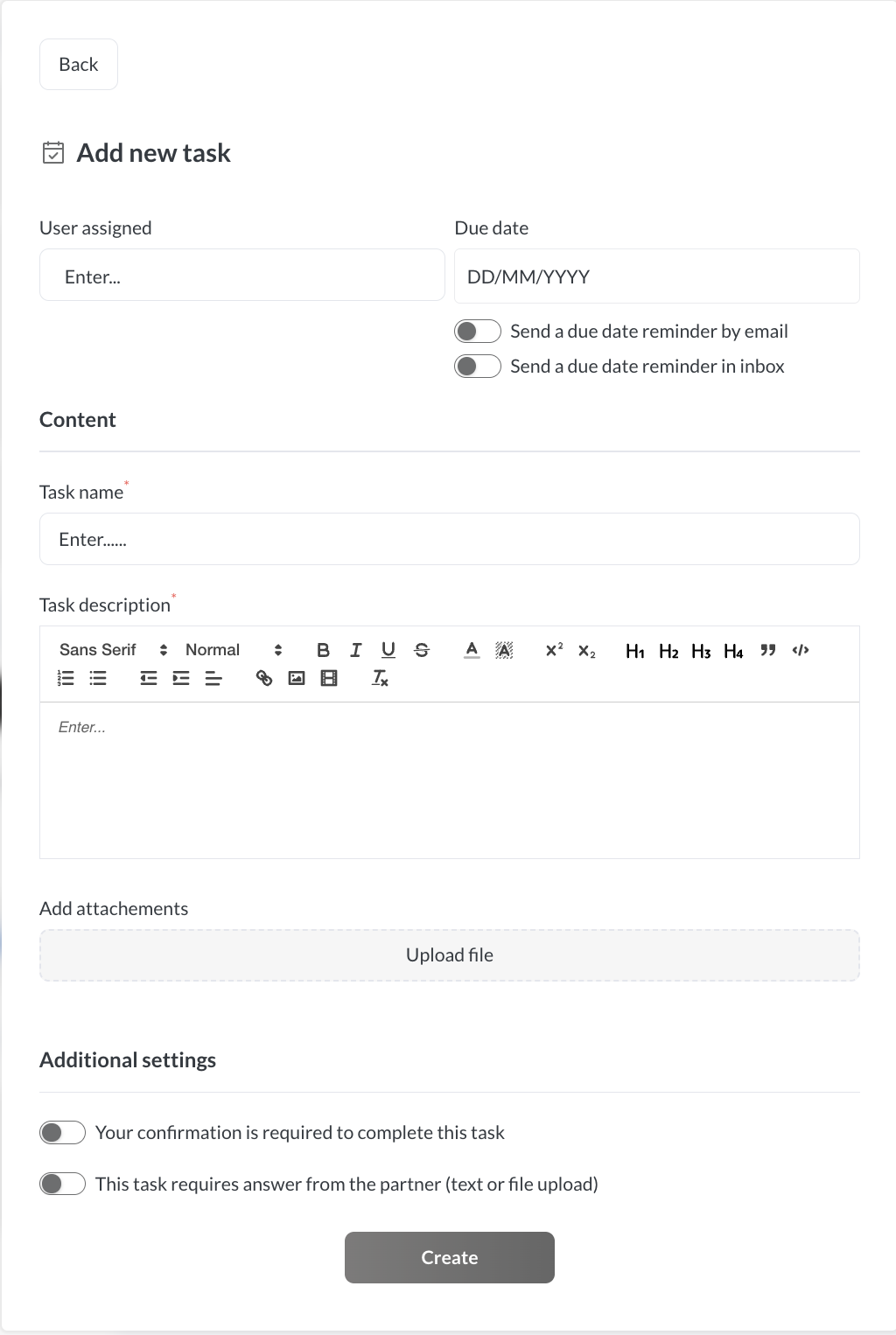Go back using the Back button
896x1335 pixels.
[79, 65]
